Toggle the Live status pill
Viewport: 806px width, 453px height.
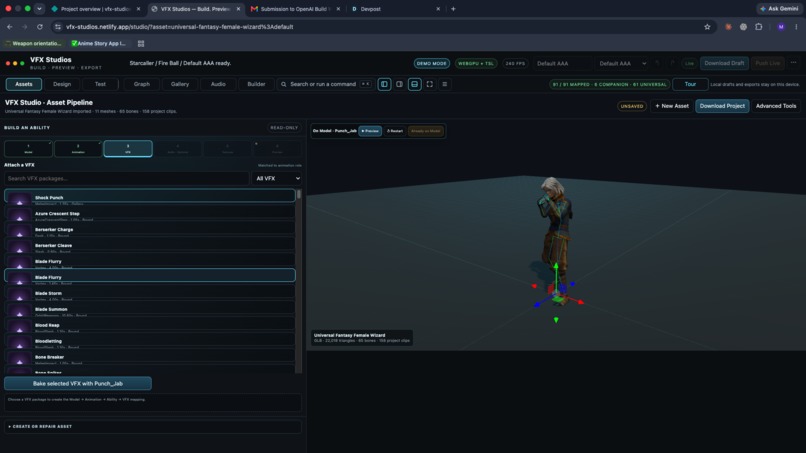[x=689, y=63]
